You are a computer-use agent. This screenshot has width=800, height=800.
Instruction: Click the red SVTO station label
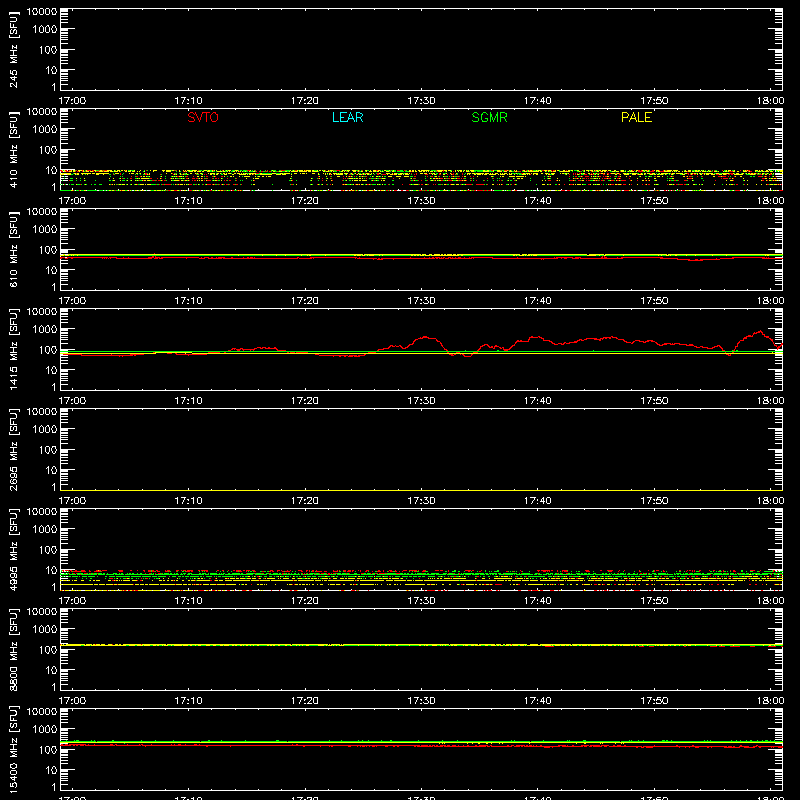click(x=203, y=117)
